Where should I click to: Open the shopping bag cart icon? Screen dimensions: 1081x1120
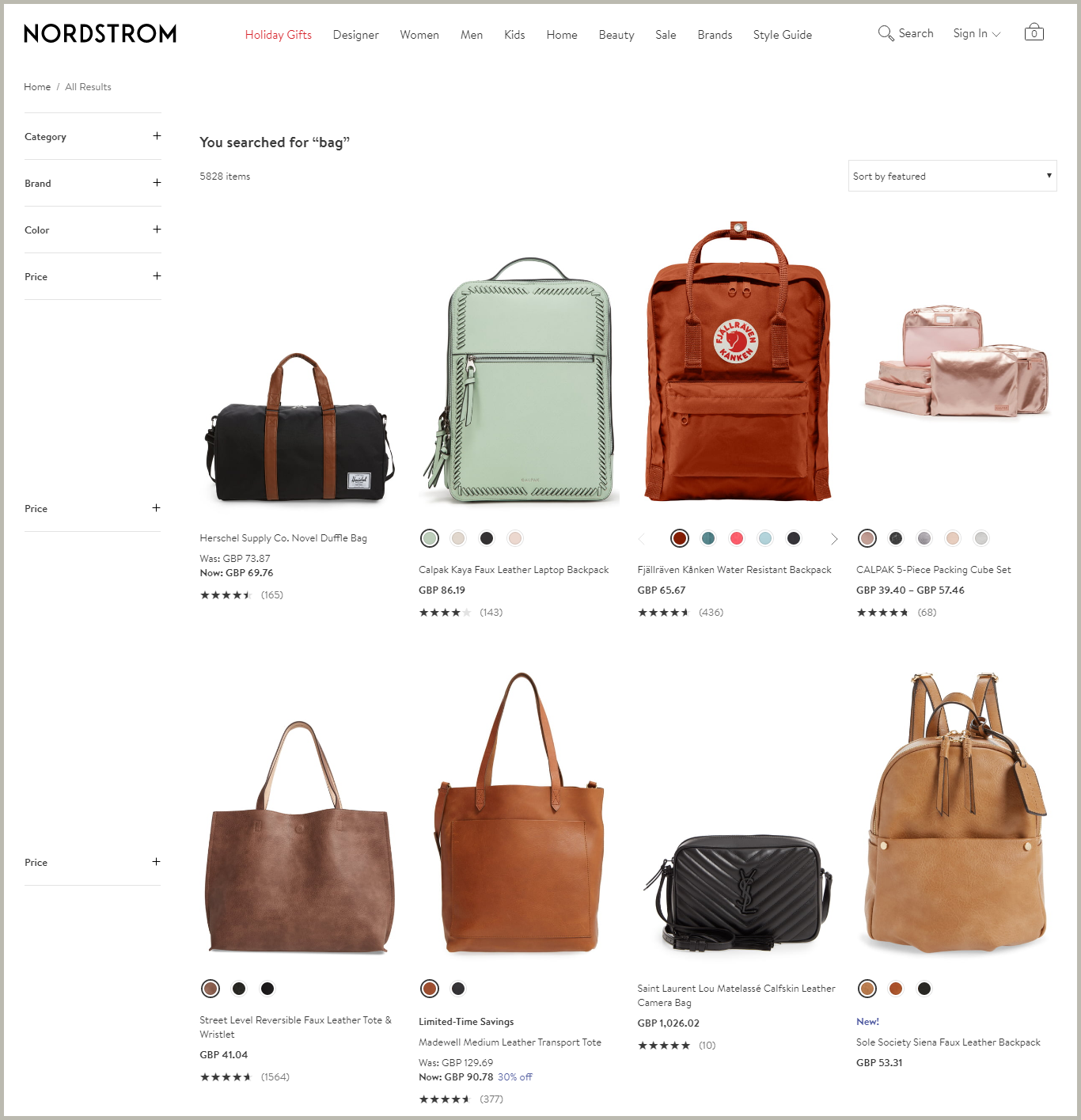1034,32
